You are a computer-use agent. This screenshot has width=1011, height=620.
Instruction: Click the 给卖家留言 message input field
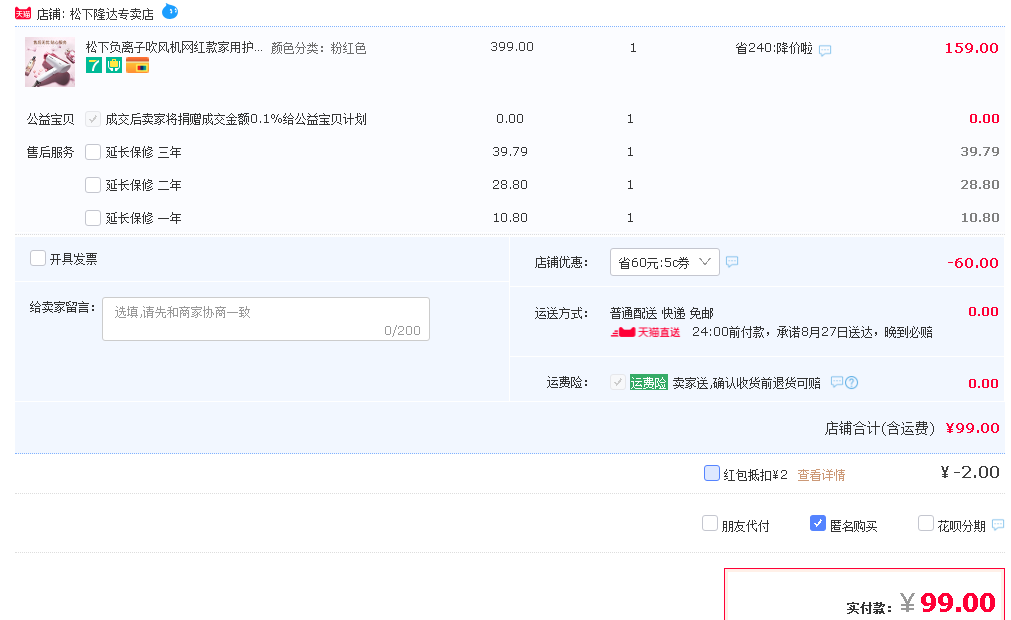coord(266,319)
